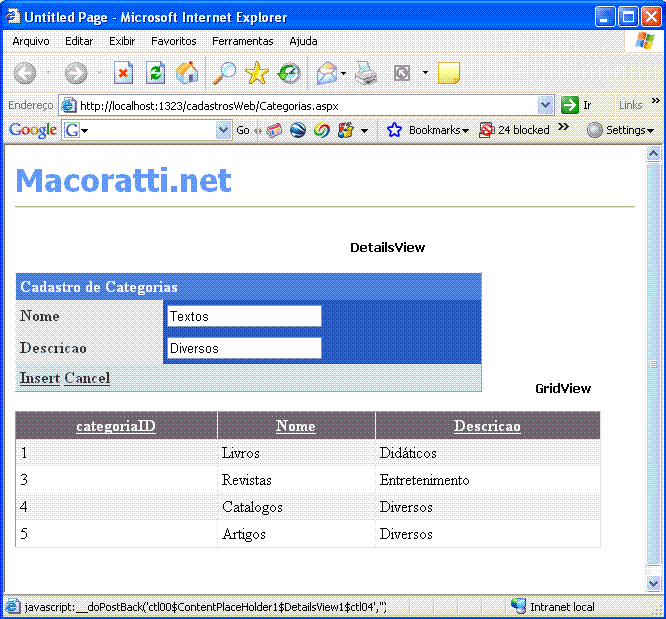The image size is (666, 619).
Task: Expand the address bar URL dropdown
Action: [x=545, y=105]
